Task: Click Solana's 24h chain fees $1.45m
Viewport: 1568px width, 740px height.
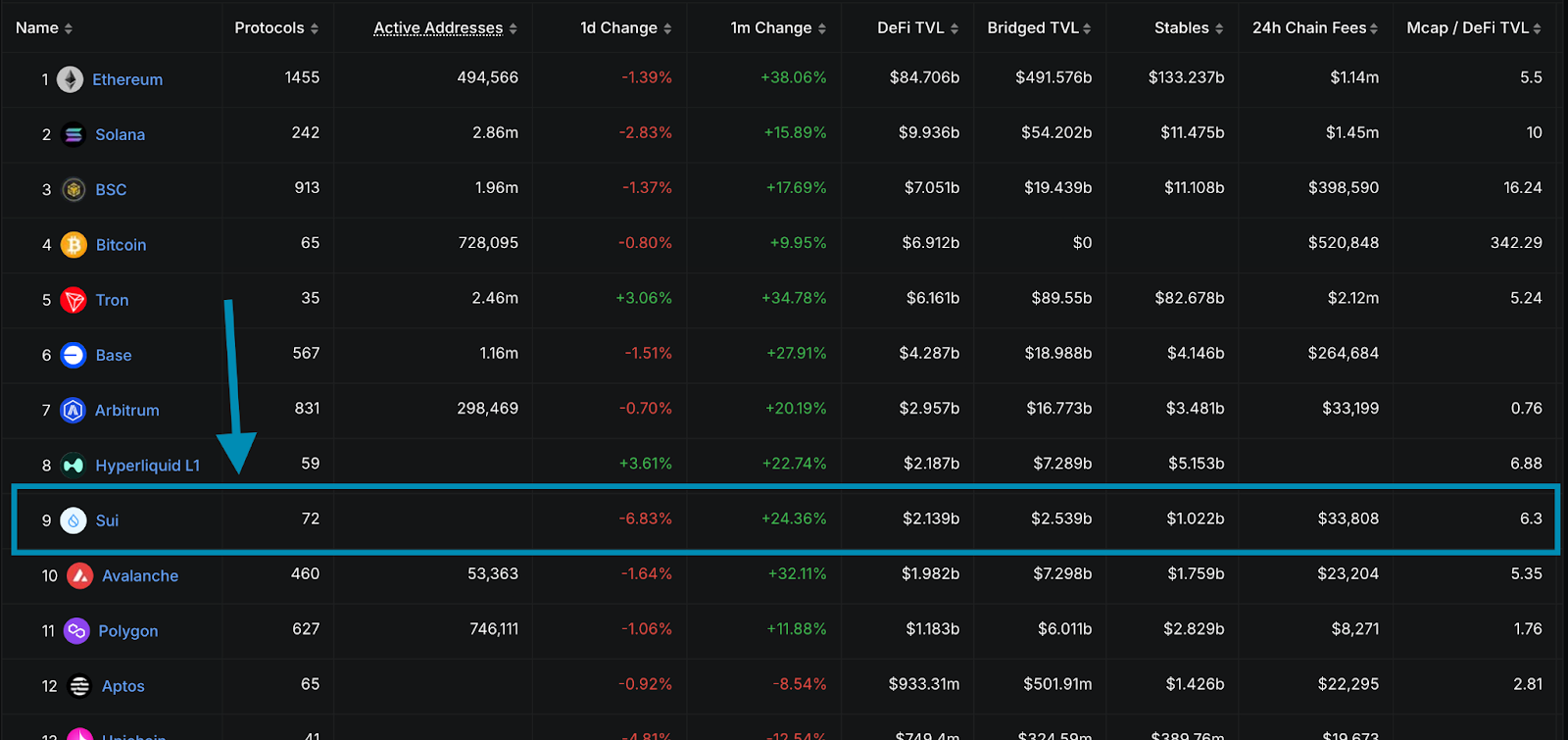Action: click(1351, 132)
